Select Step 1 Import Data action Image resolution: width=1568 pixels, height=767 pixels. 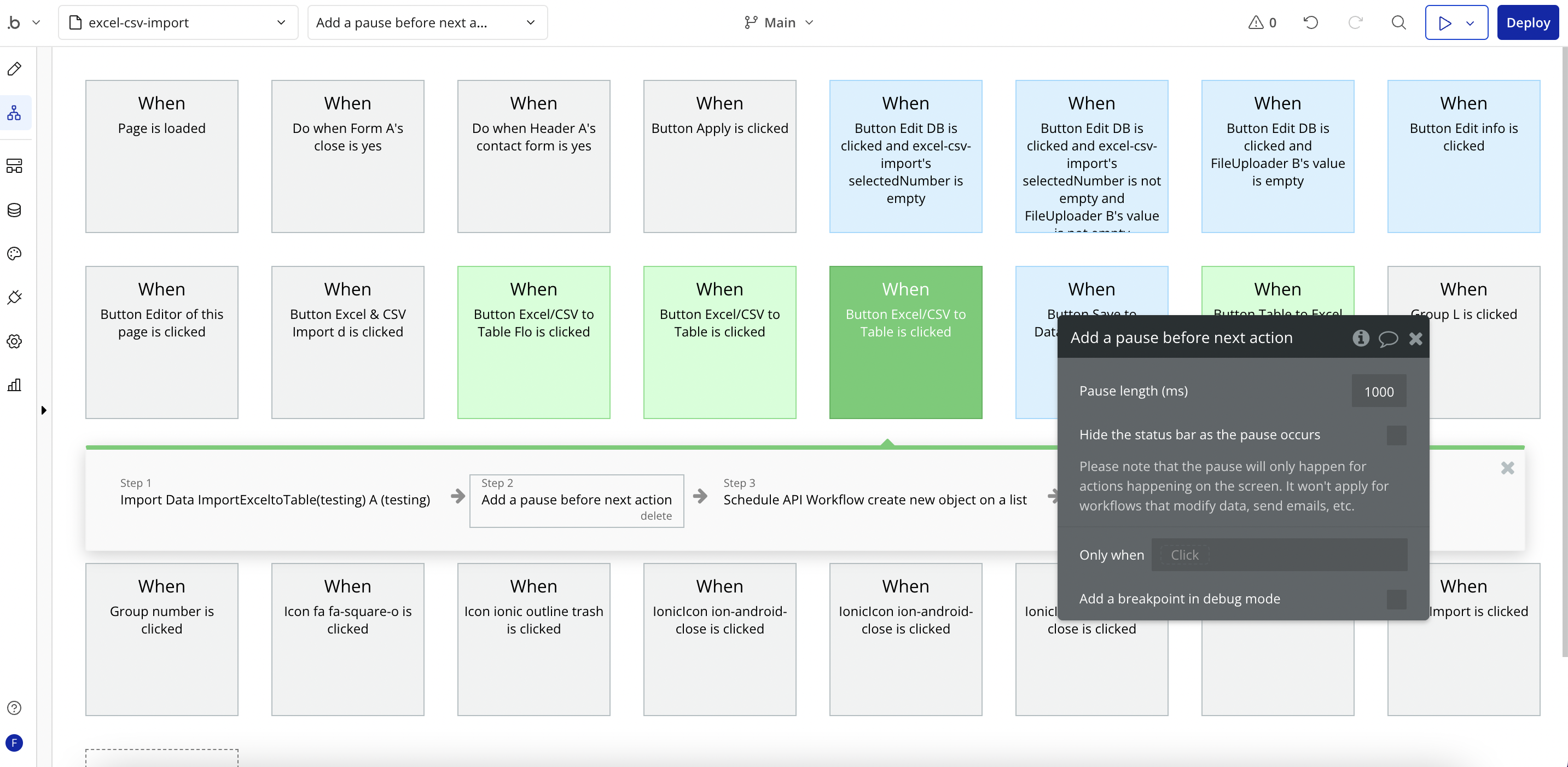click(275, 499)
